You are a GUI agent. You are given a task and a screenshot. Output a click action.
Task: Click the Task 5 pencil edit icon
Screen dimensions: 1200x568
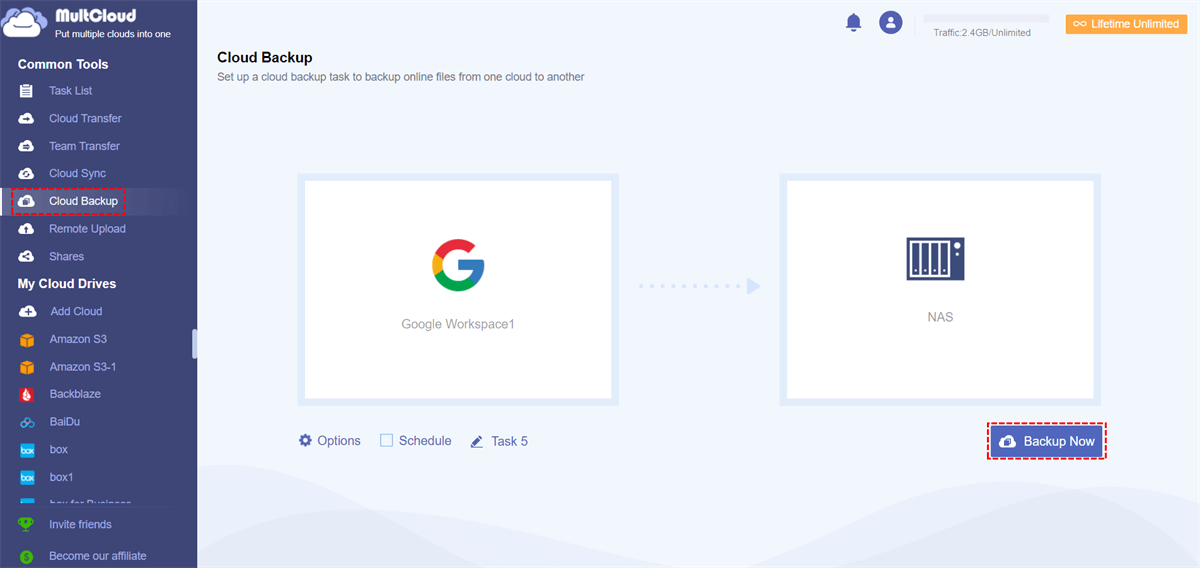pos(477,441)
